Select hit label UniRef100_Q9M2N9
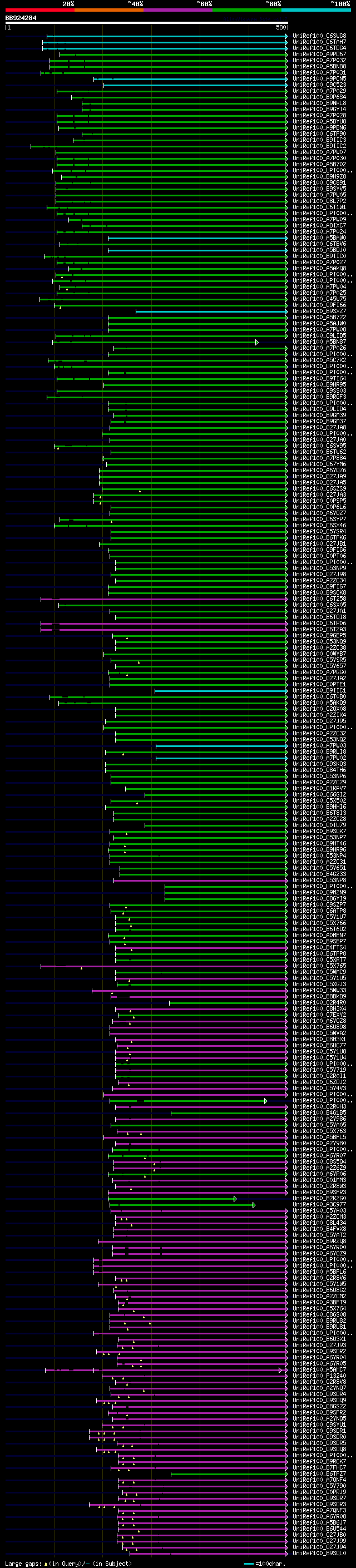This screenshot has height=1568, width=356. (319, 892)
